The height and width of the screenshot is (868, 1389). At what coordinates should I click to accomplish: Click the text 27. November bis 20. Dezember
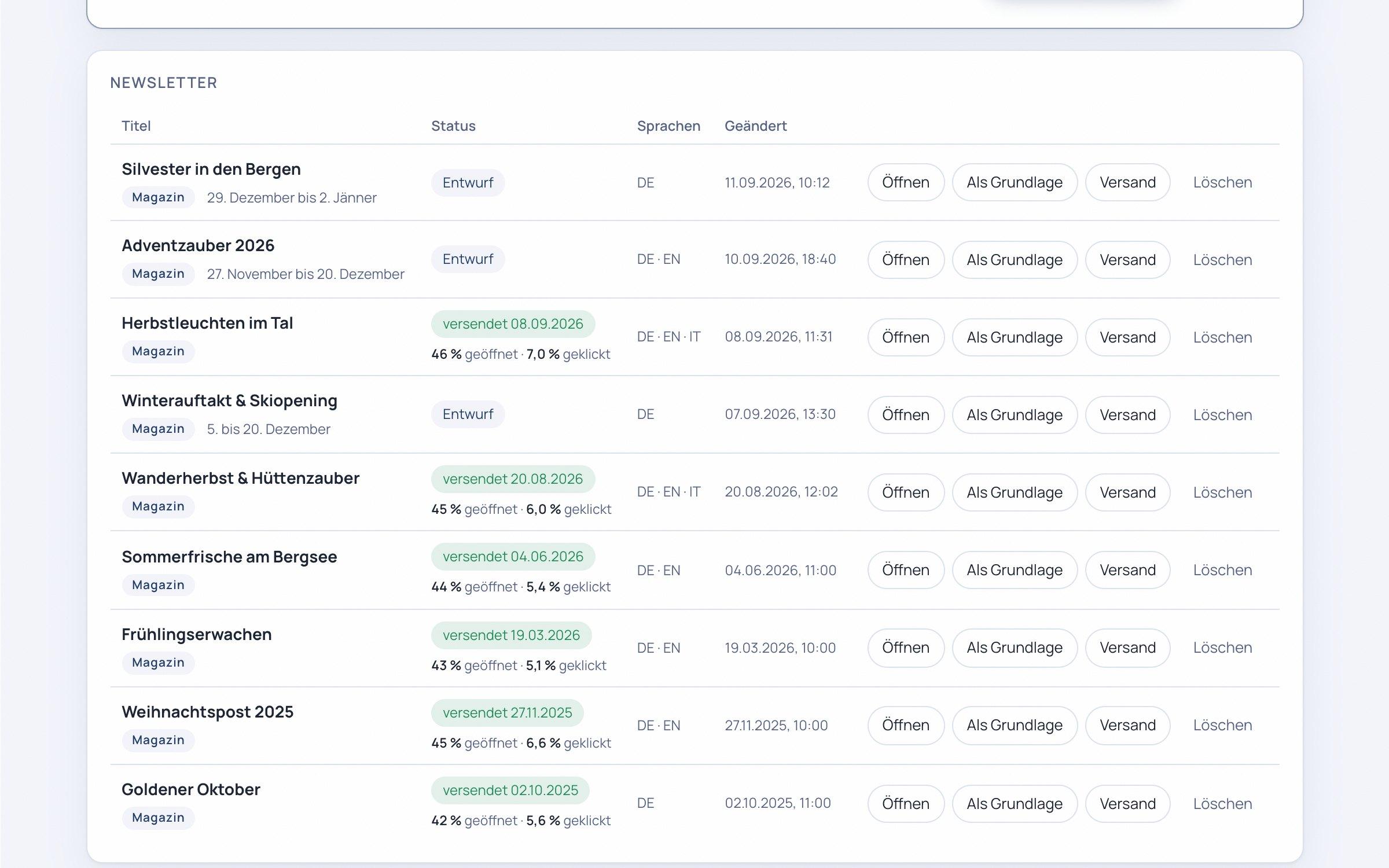(306, 274)
